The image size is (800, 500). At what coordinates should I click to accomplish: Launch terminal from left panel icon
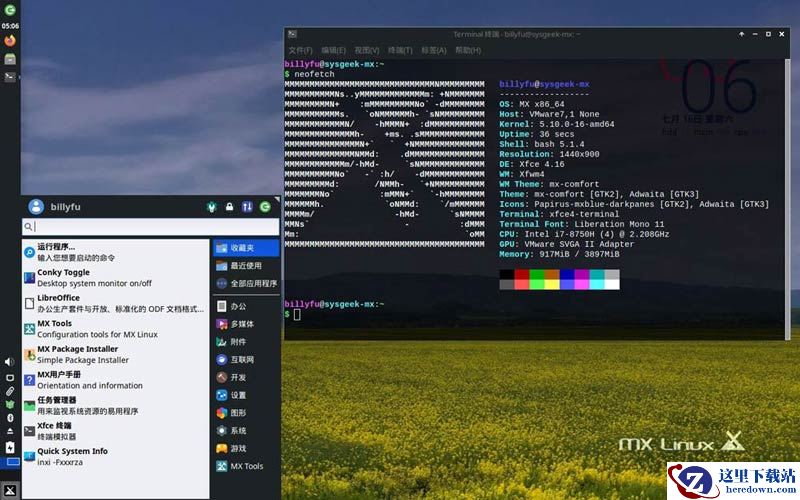10,77
